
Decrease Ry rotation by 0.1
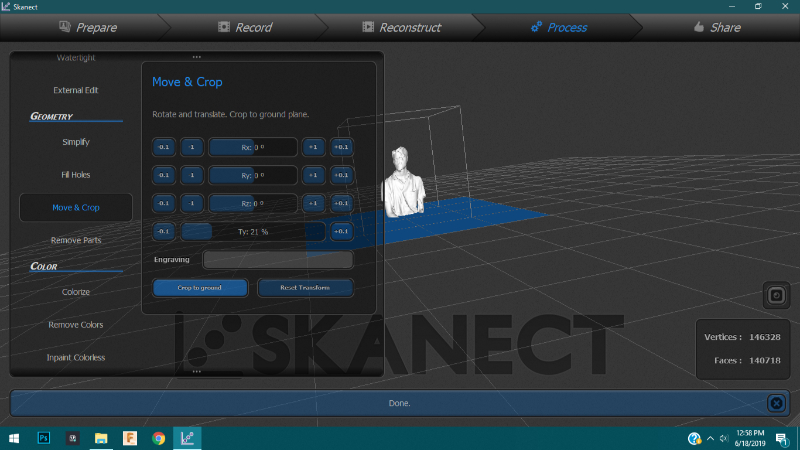(163, 175)
